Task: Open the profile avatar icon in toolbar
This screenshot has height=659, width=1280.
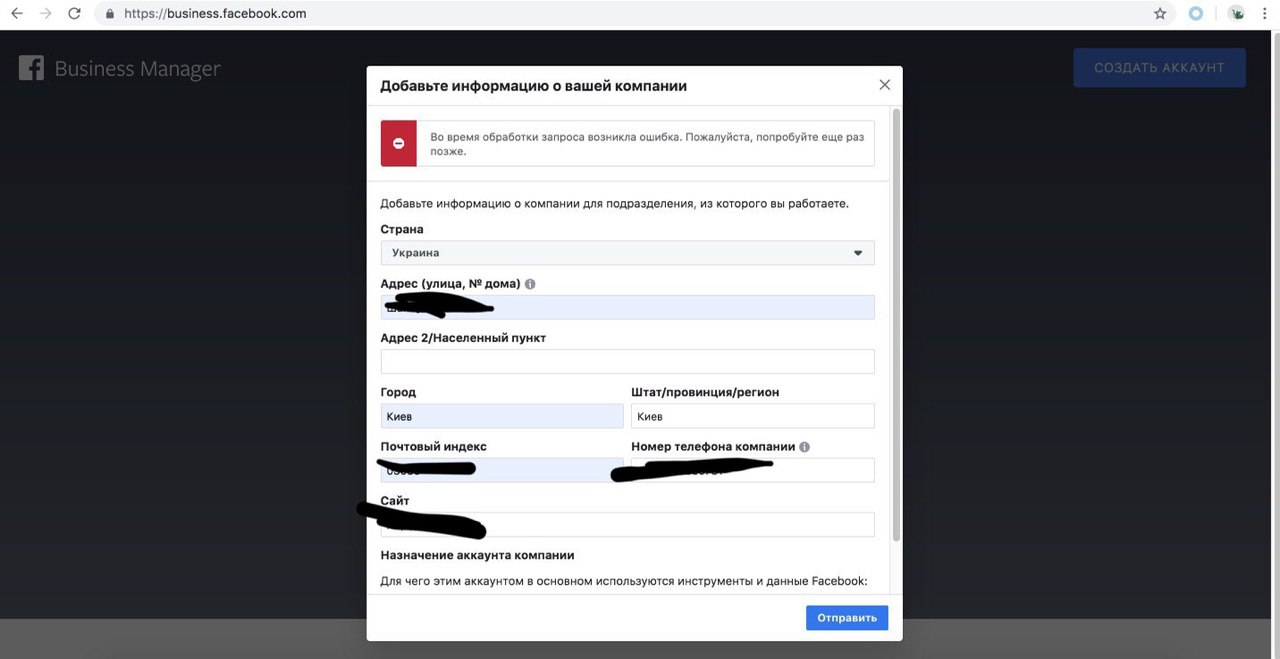Action: coord(1237,14)
